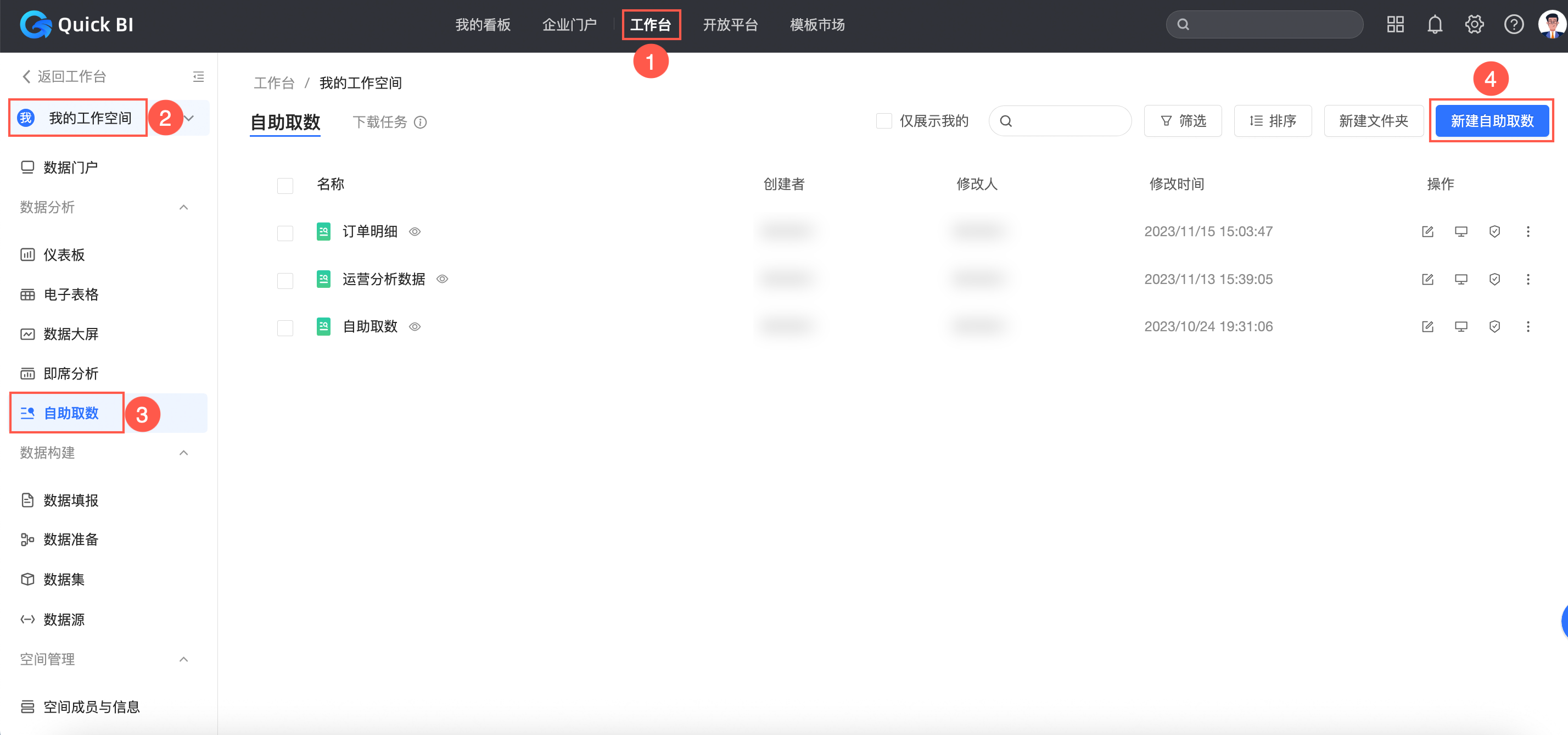Collapse the 数据构建 sidebar section

point(183,453)
